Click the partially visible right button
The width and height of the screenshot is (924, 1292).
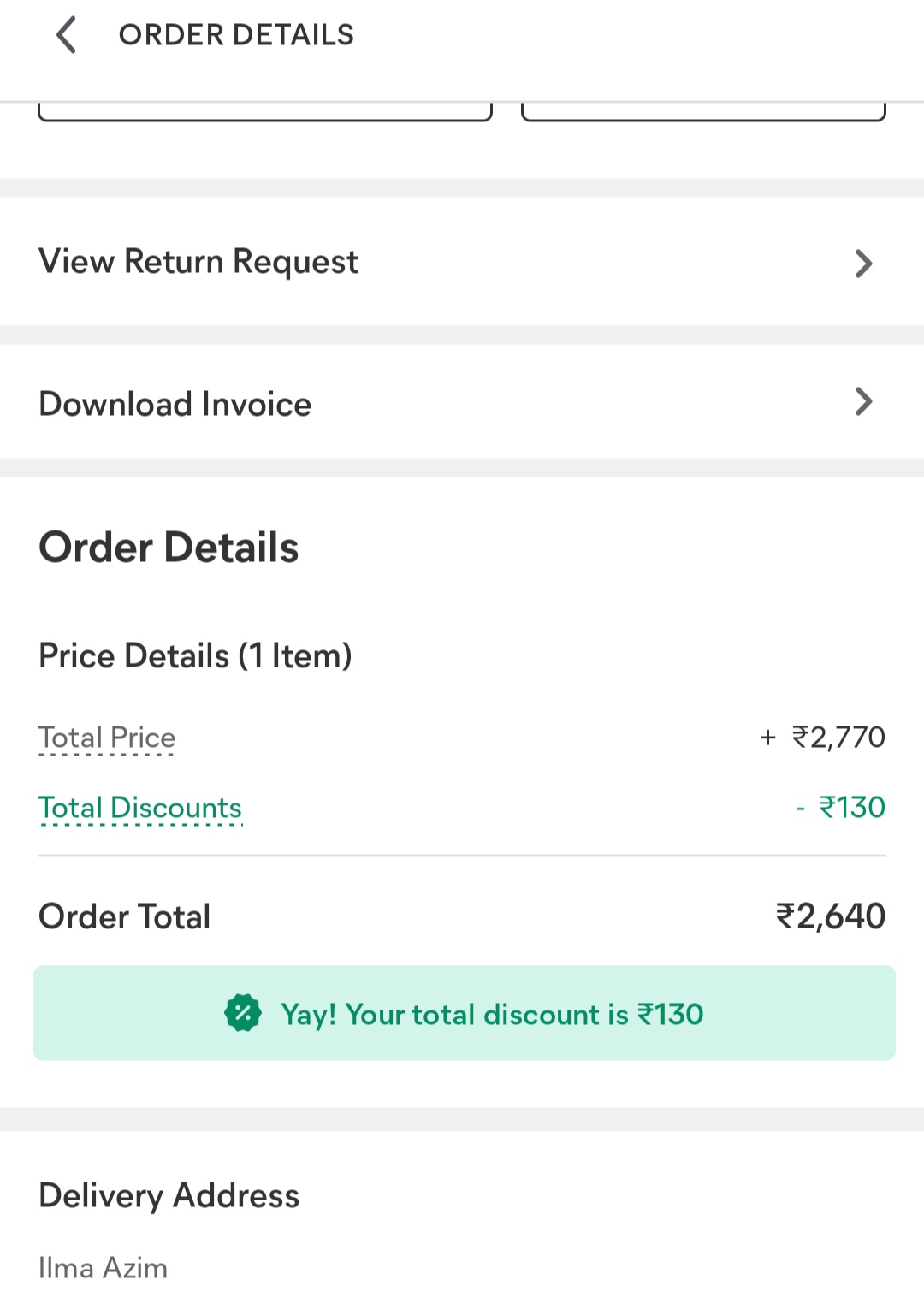(x=703, y=112)
